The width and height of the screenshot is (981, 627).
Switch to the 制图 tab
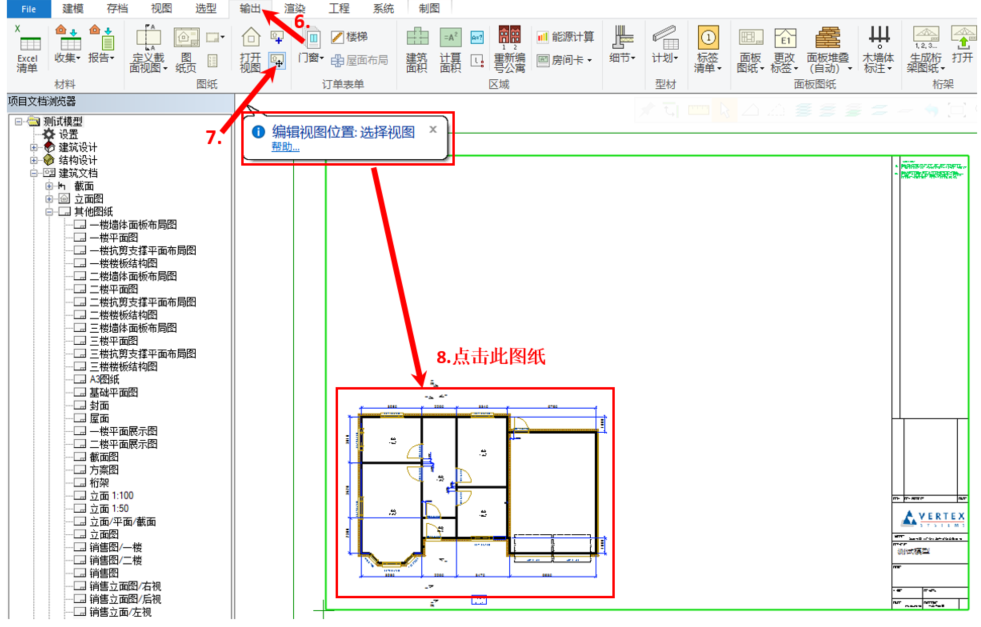[x=429, y=9]
